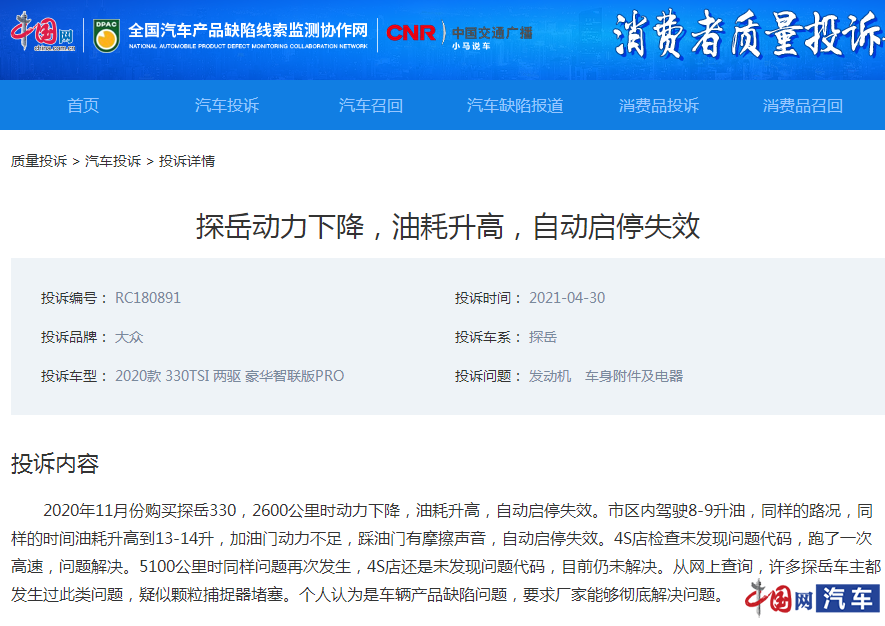Click the 质量投诉 breadcrumb link
Viewport: 885px width, 626px height.
click(x=39, y=161)
